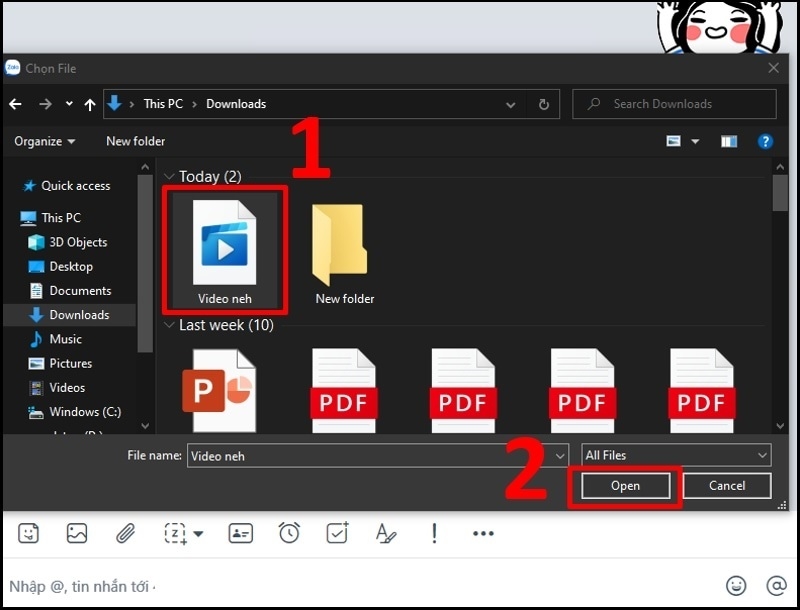Image resolution: width=800 pixels, height=610 pixels.
Task: Click the paperclip attach file icon
Action: [125, 534]
